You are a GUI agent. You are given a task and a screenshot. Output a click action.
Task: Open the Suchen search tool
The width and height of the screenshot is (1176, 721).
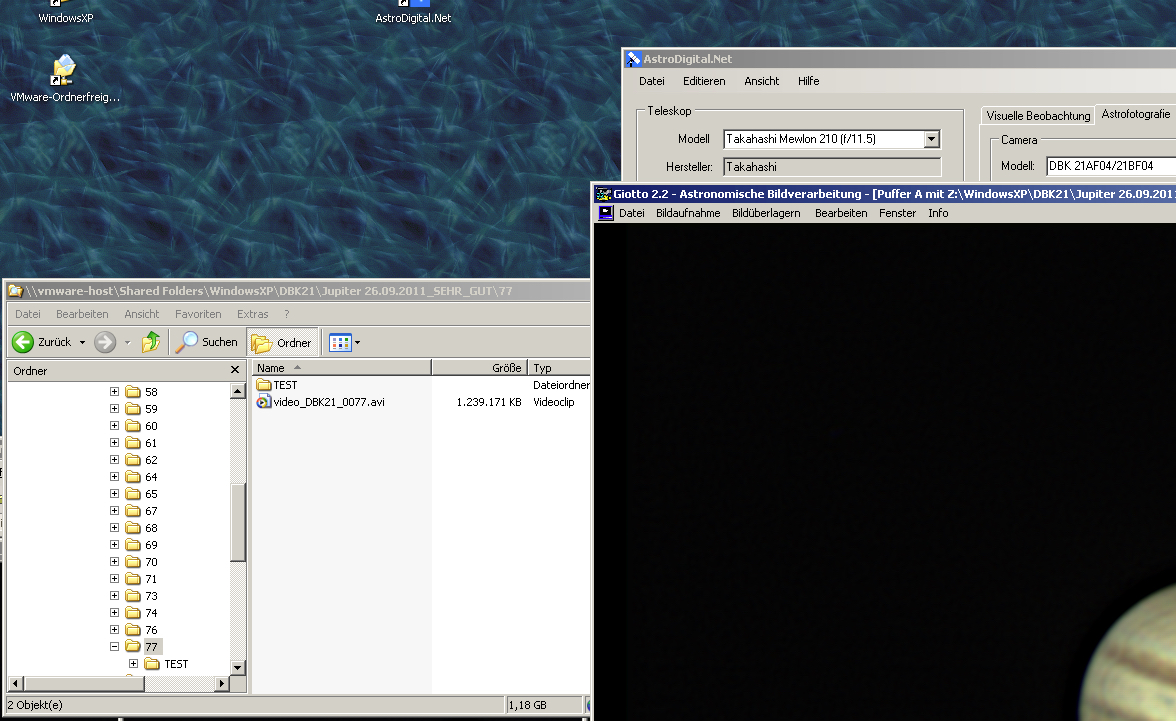pos(207,342)
